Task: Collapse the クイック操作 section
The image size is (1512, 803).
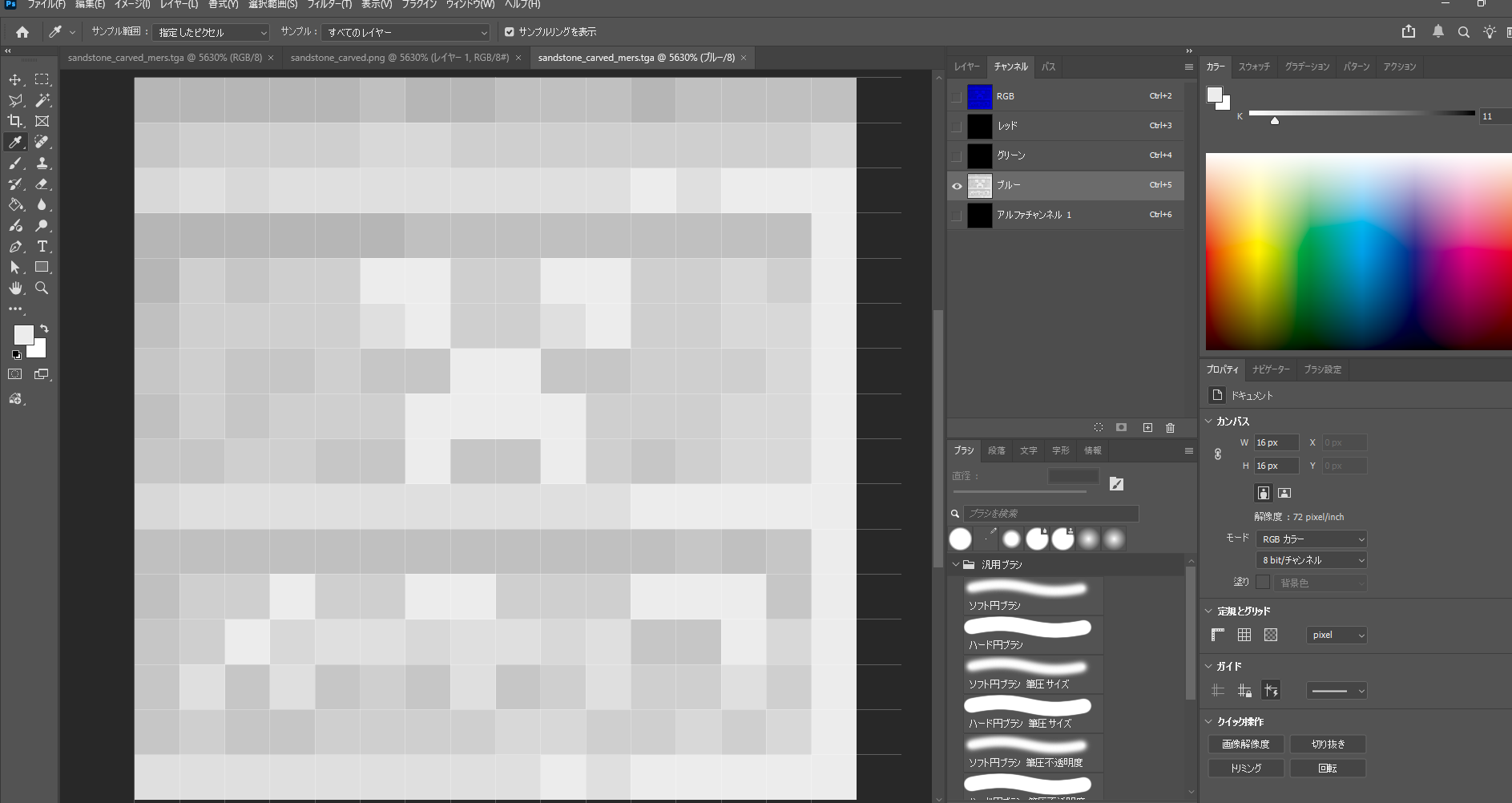Action: click(1208, 721)
